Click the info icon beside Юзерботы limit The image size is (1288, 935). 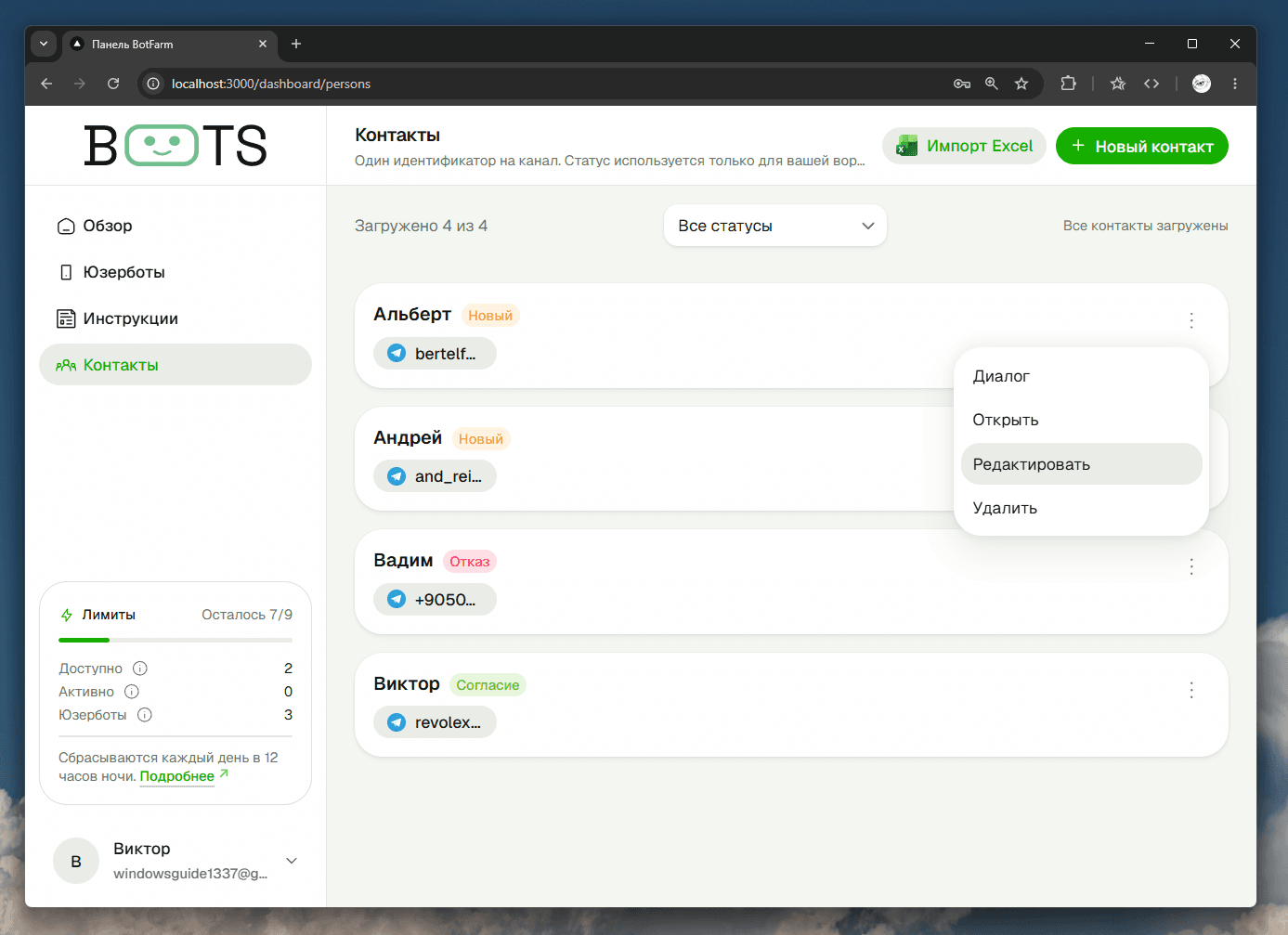click(x=145, y=715)
